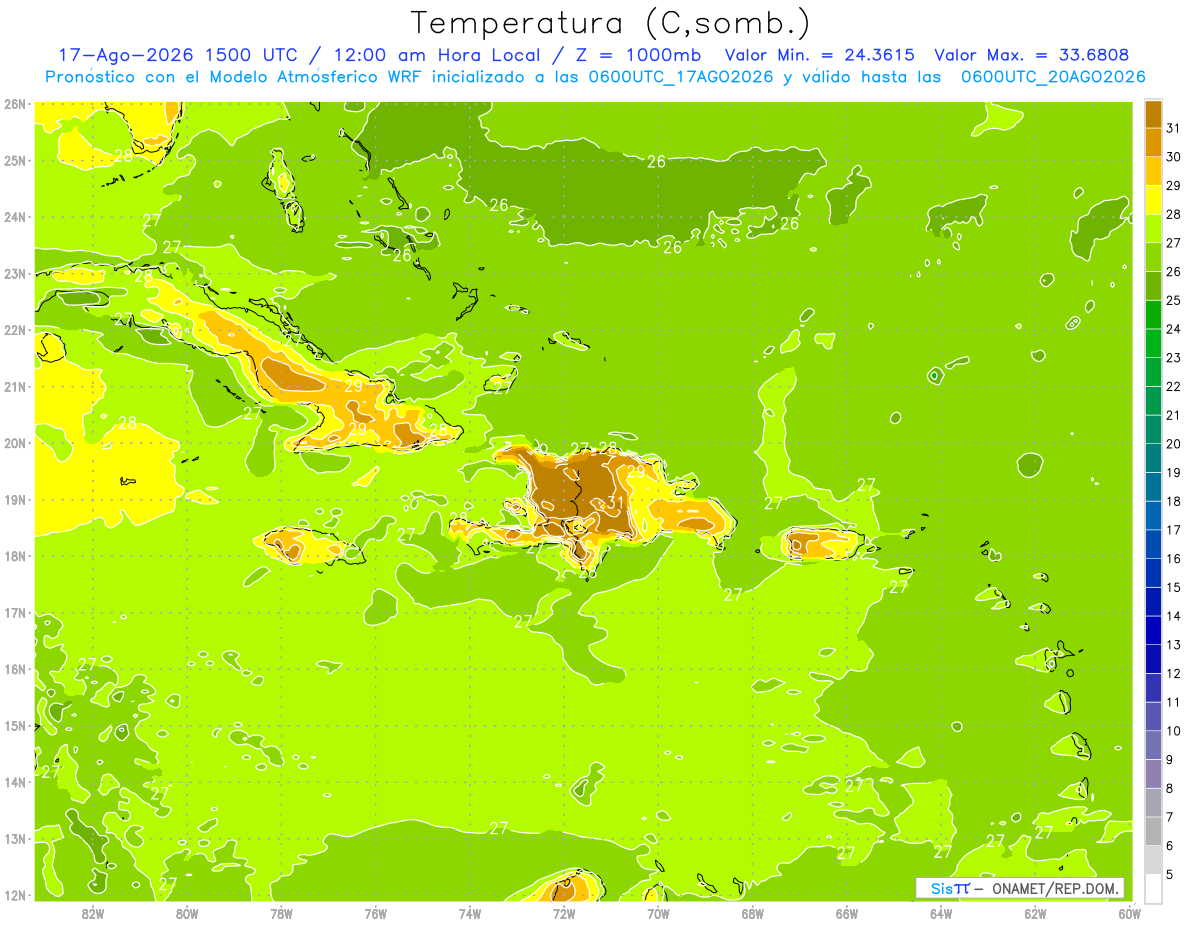Click the longitude axis label "64W"
1200x927 pixels.
pos(941,913)
